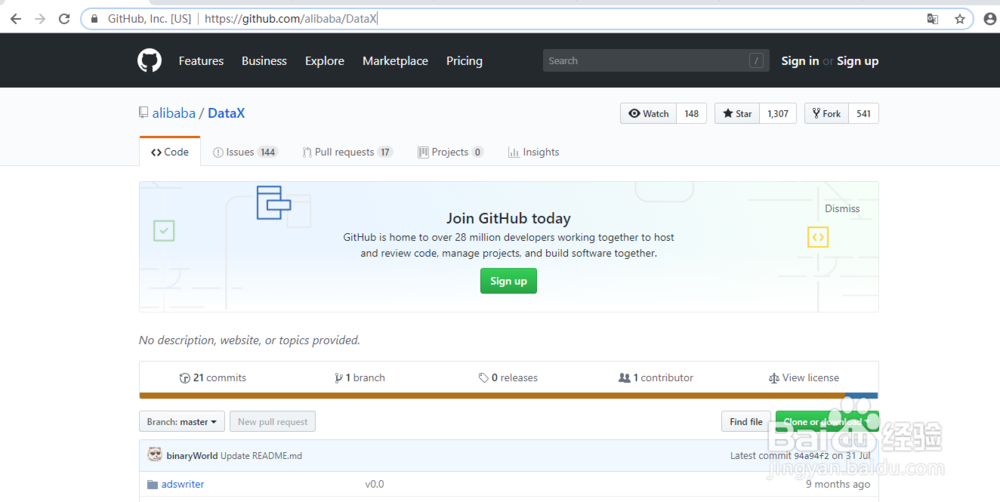Viewport: 1000px width, 502px height.
Task: Open Features in the top navigation
Action: tap(201, 61)
